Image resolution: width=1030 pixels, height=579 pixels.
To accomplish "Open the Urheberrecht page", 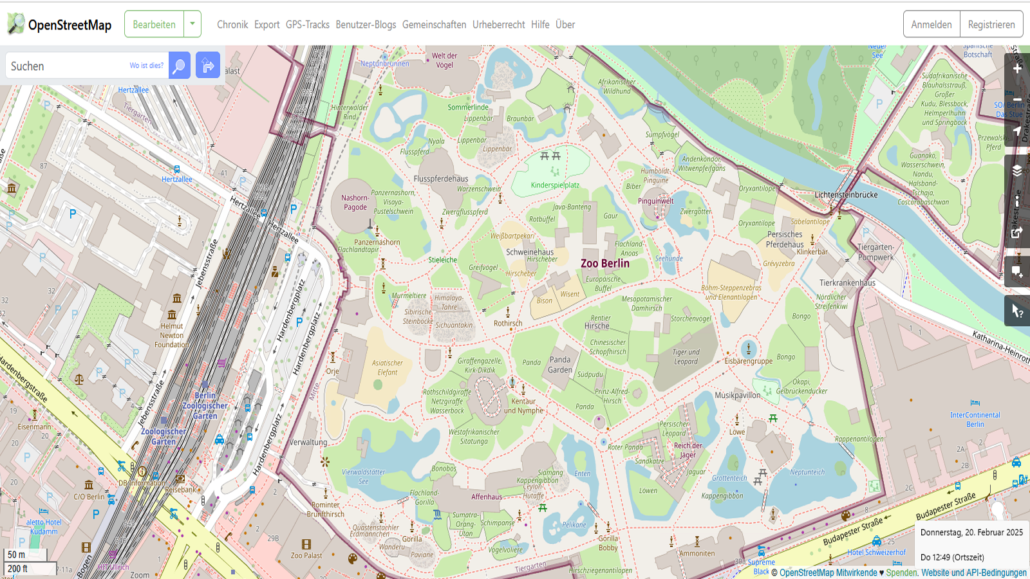I will 499,24.
